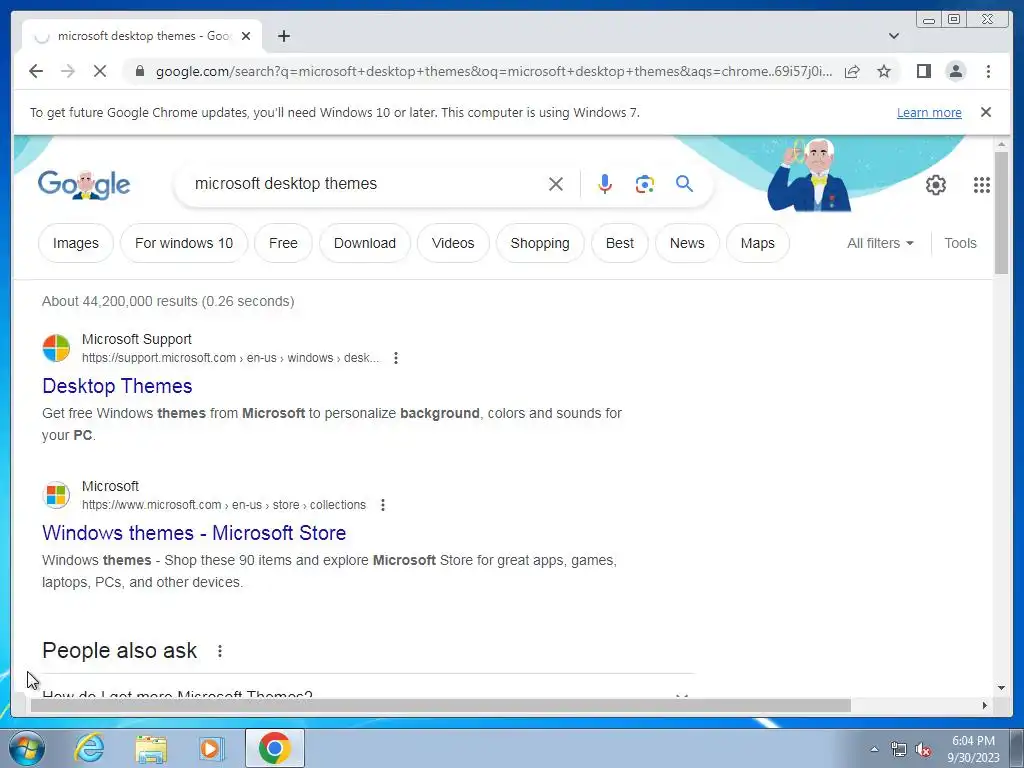Open the taskbar clock and date

[973, 749]
